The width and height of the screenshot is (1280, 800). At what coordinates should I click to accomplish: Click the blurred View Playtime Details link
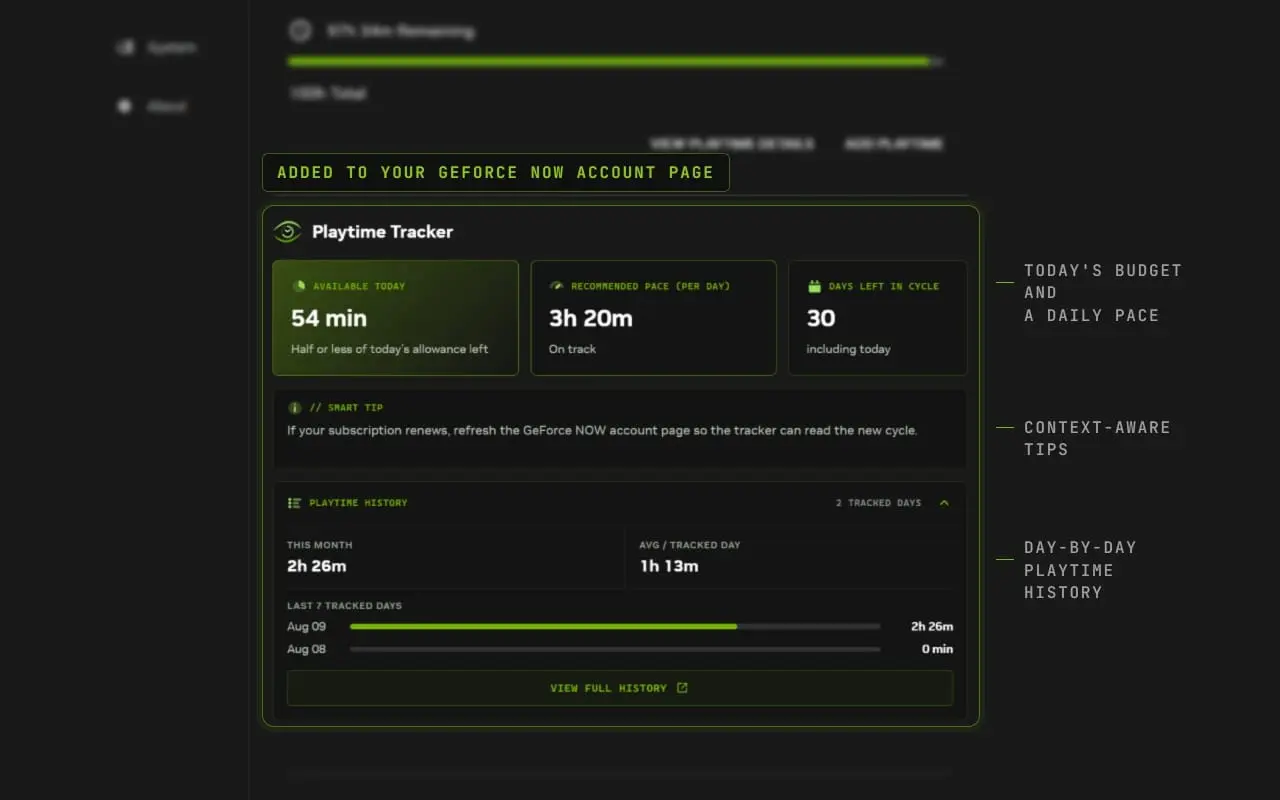click(x=732, y=144)
